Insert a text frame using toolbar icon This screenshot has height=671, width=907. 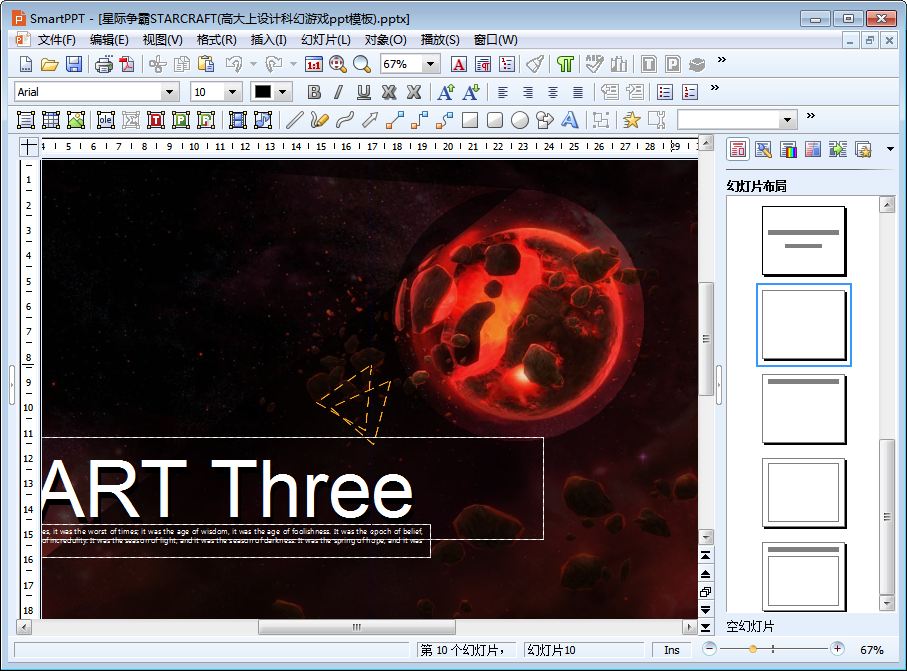click(25, 120)
